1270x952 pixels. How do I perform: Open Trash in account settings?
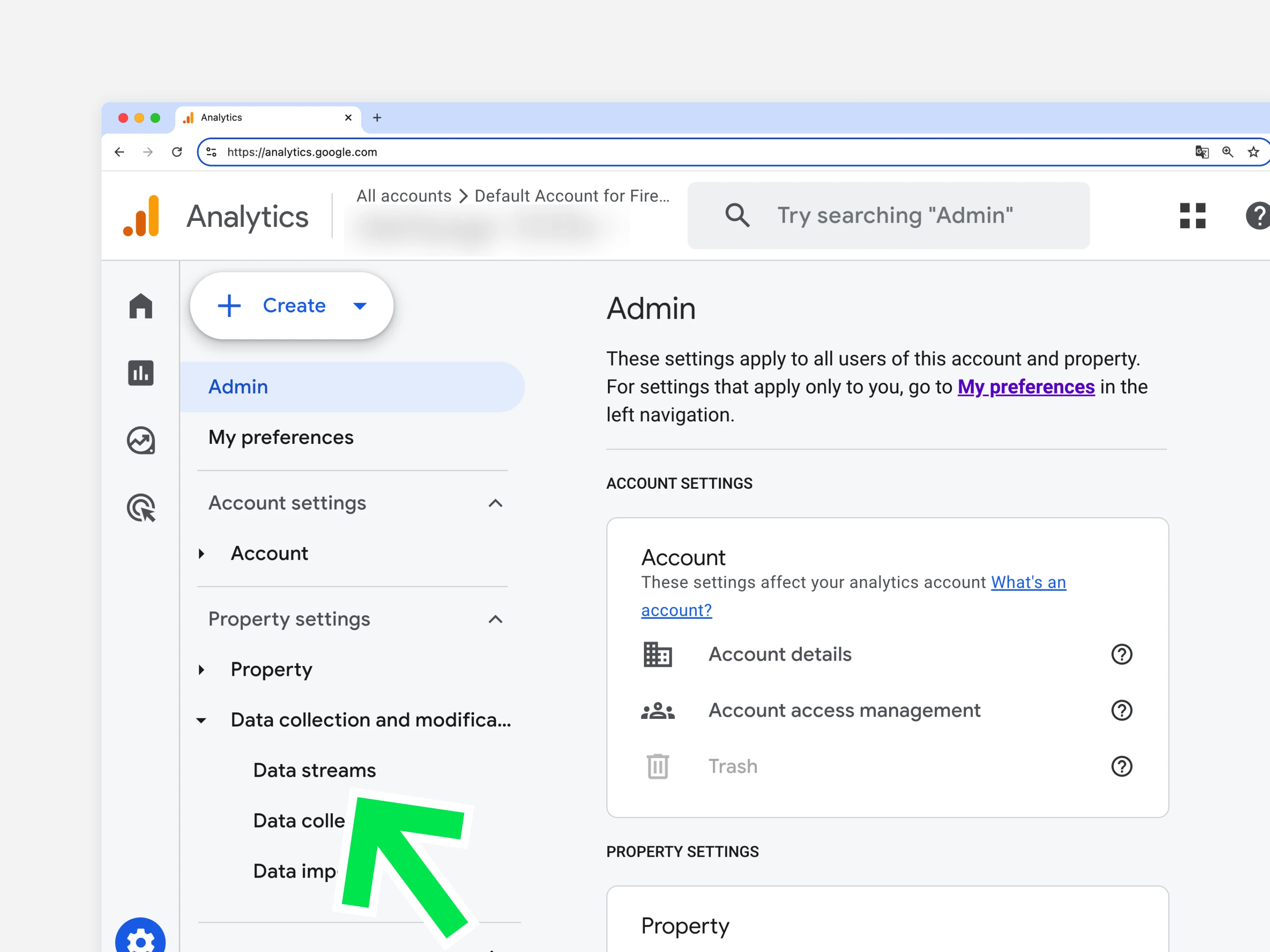733,767
